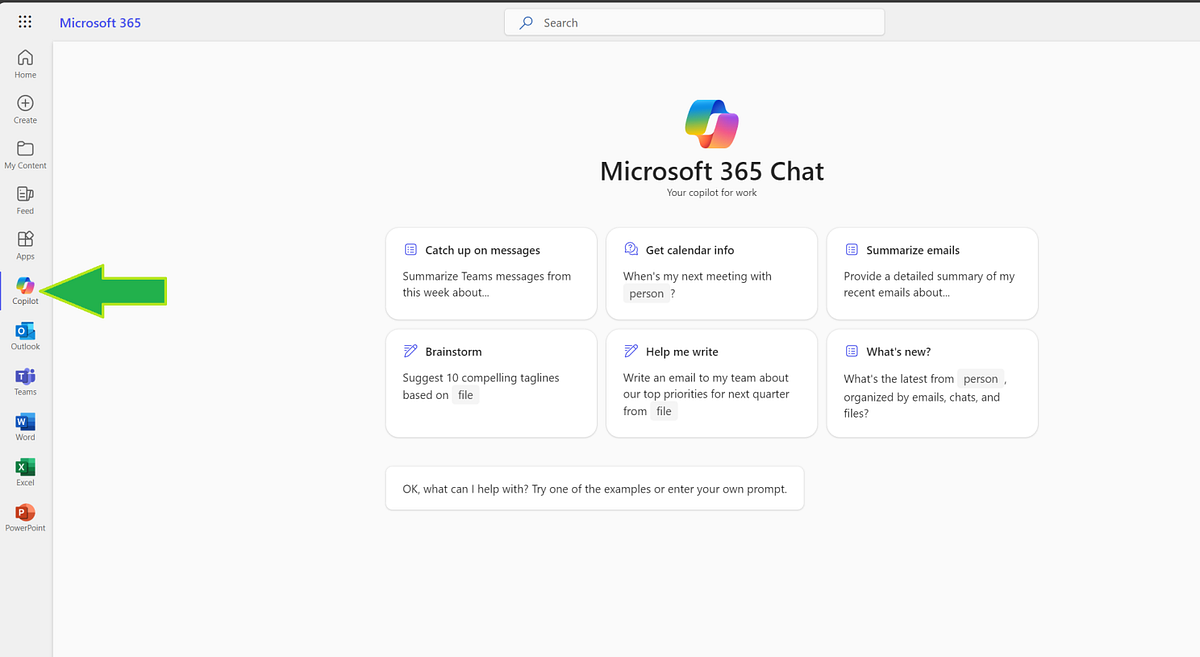Select the Catch up on messages prompt
The width and height of the screenshot is (1200, 657).
(x=490, y=273)
